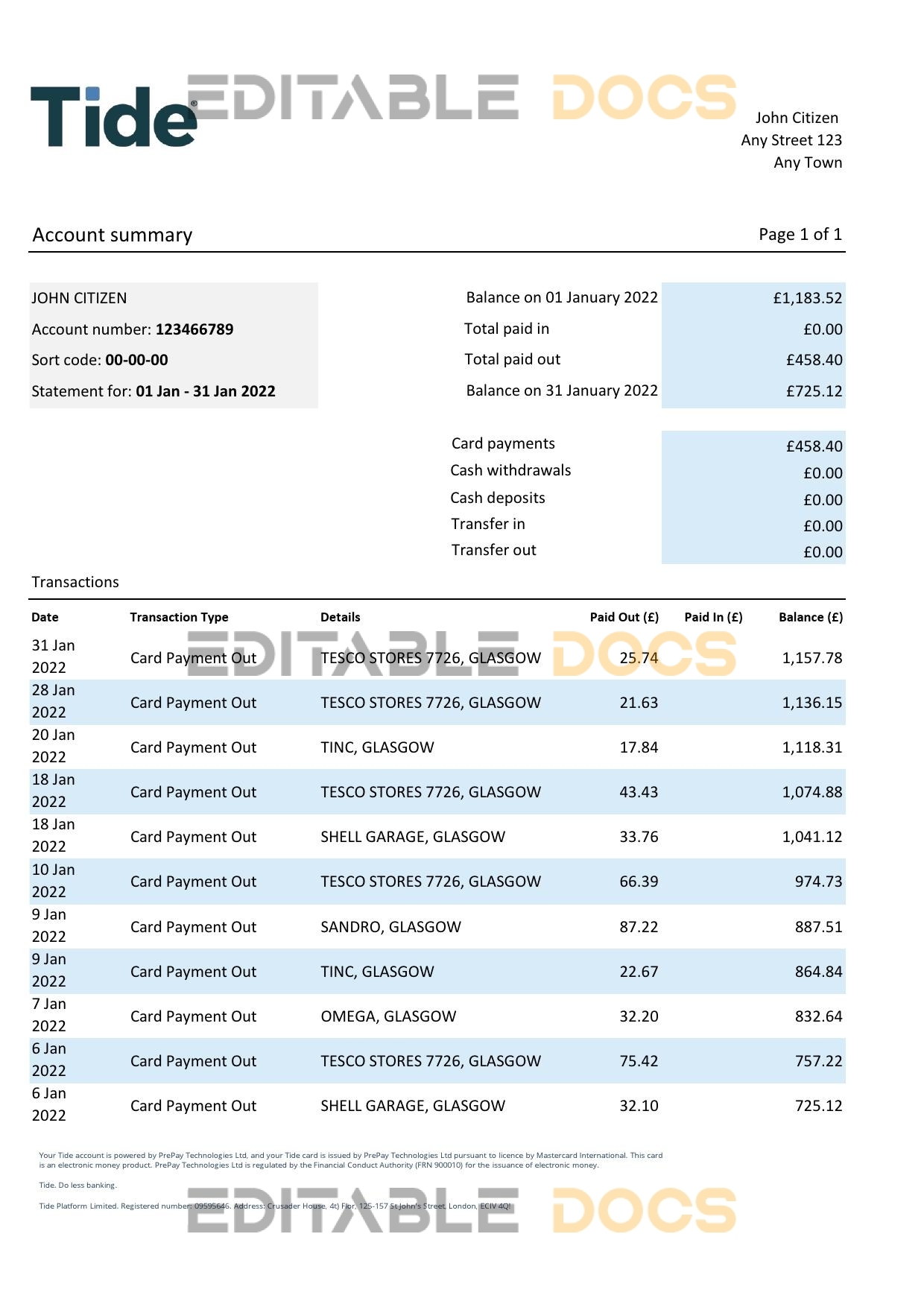Click the Balance (£) column header
The height and width of the screenshot is (1307, 924).
(x=810, y=617)
